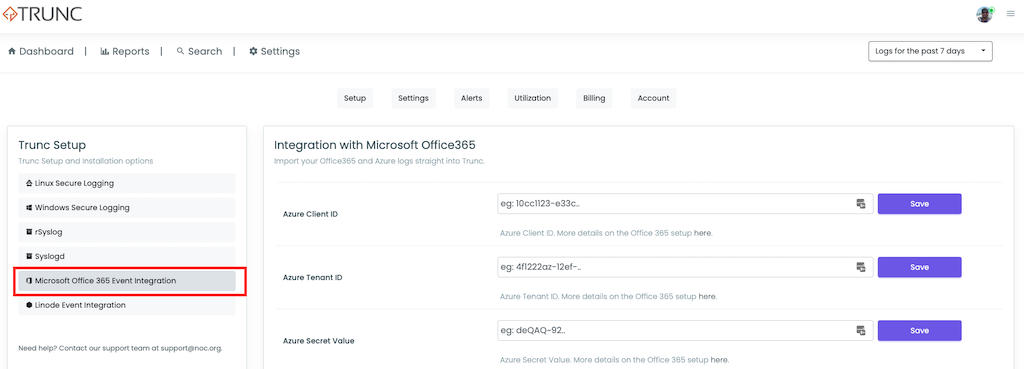1024x369 pixels.
Task: Click icon inside Azure Client ID field
Action: coord(861,204)
